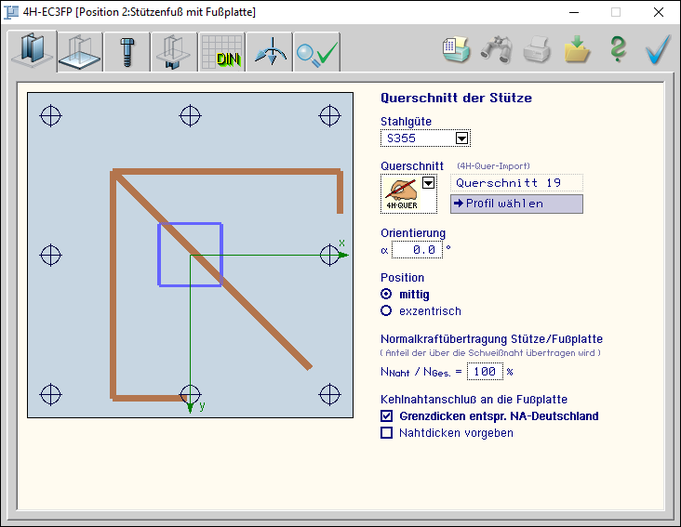Select the shear dowel toolbar icon
The image size is (681, 527).
tap(175, 51)
